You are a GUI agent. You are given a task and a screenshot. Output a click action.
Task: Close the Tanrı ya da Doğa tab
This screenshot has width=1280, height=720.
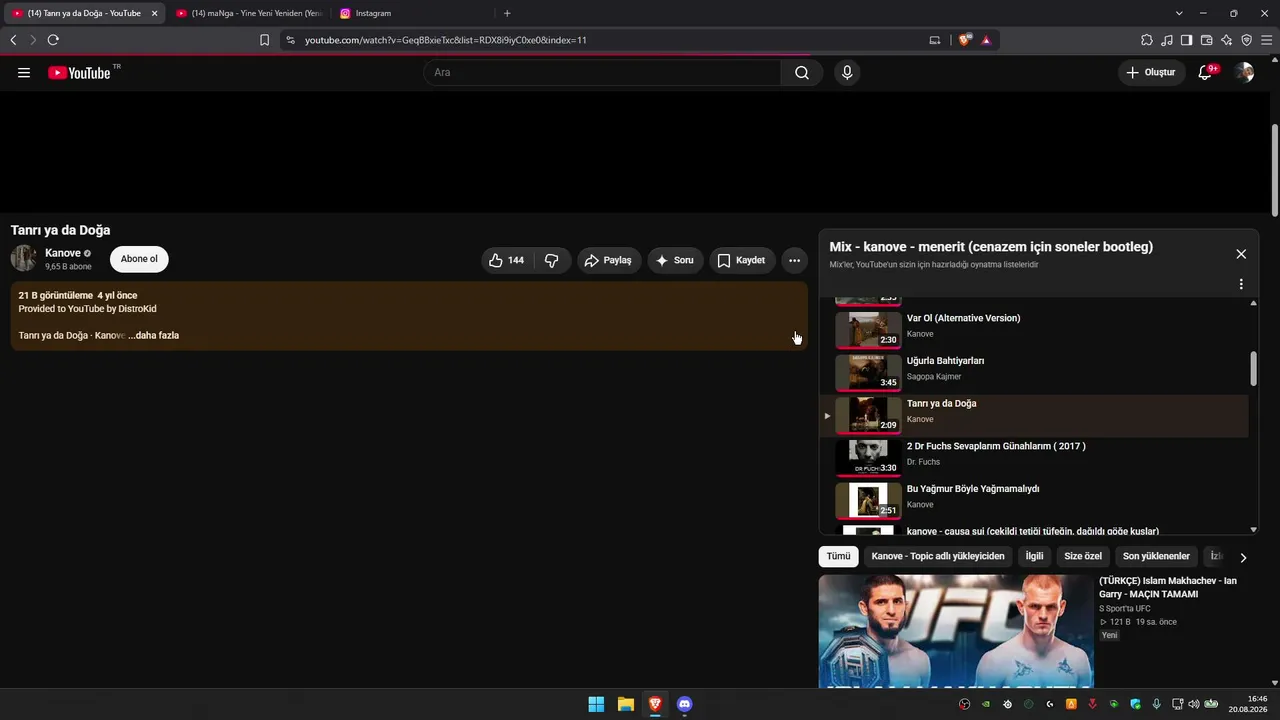154,13
